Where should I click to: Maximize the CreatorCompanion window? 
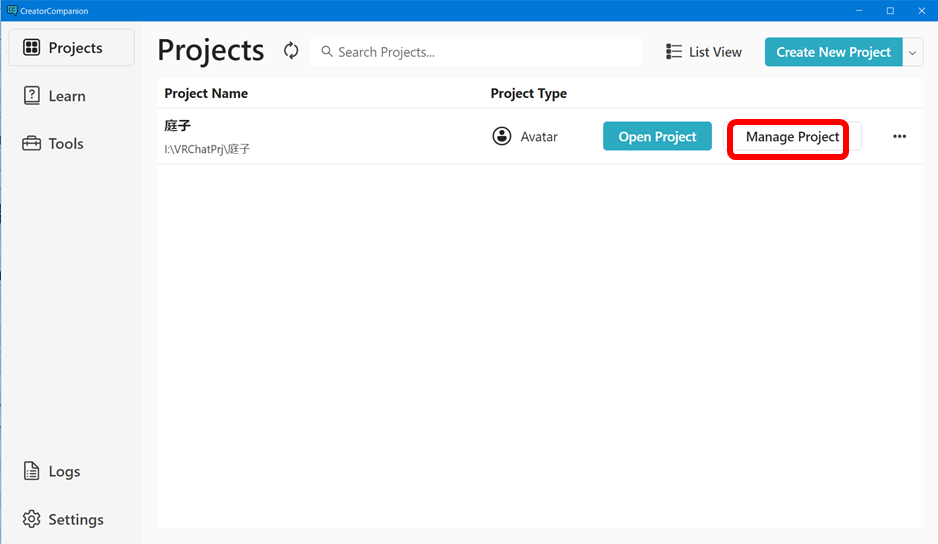[890, 10]
